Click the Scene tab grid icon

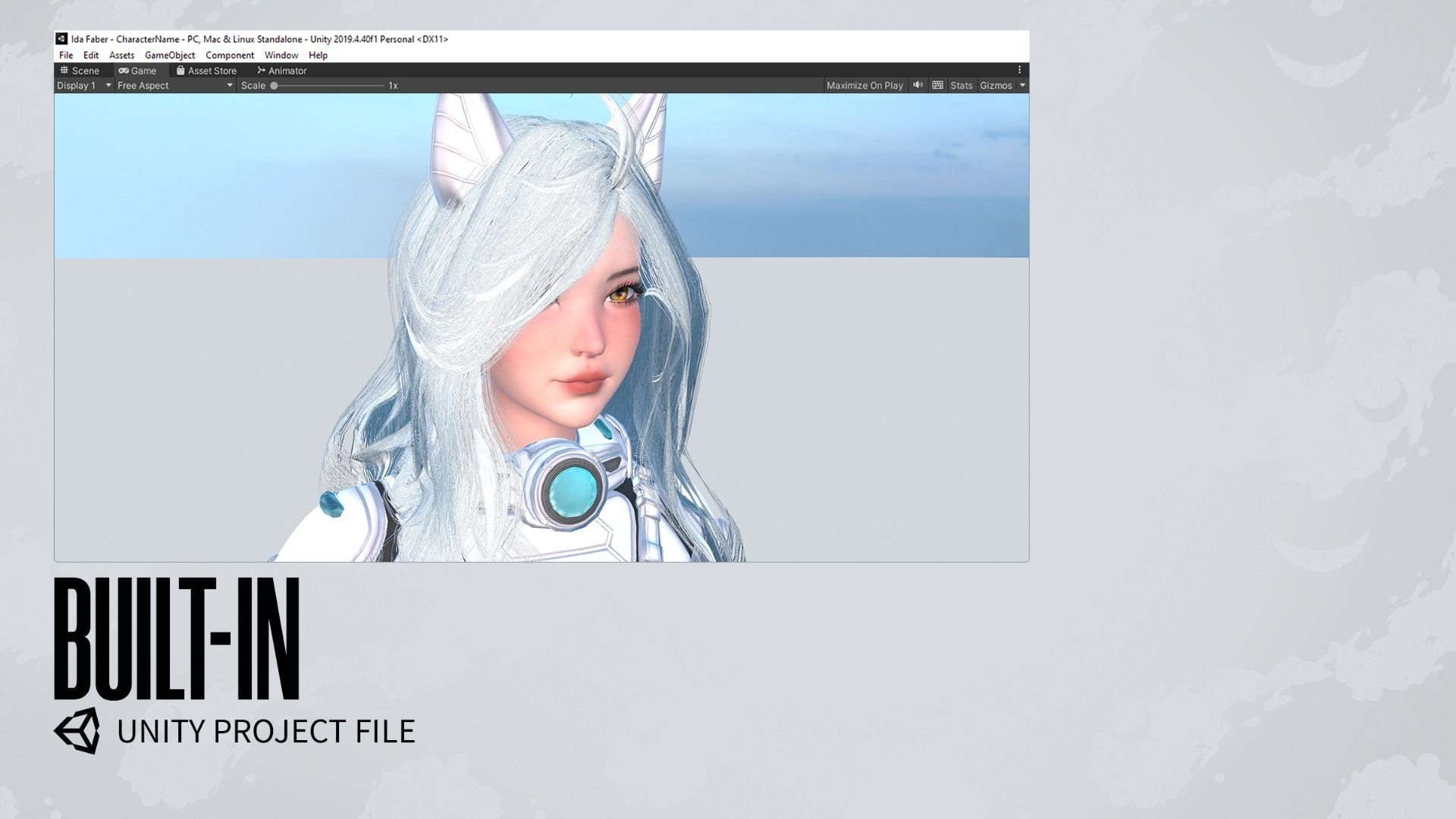64,70
